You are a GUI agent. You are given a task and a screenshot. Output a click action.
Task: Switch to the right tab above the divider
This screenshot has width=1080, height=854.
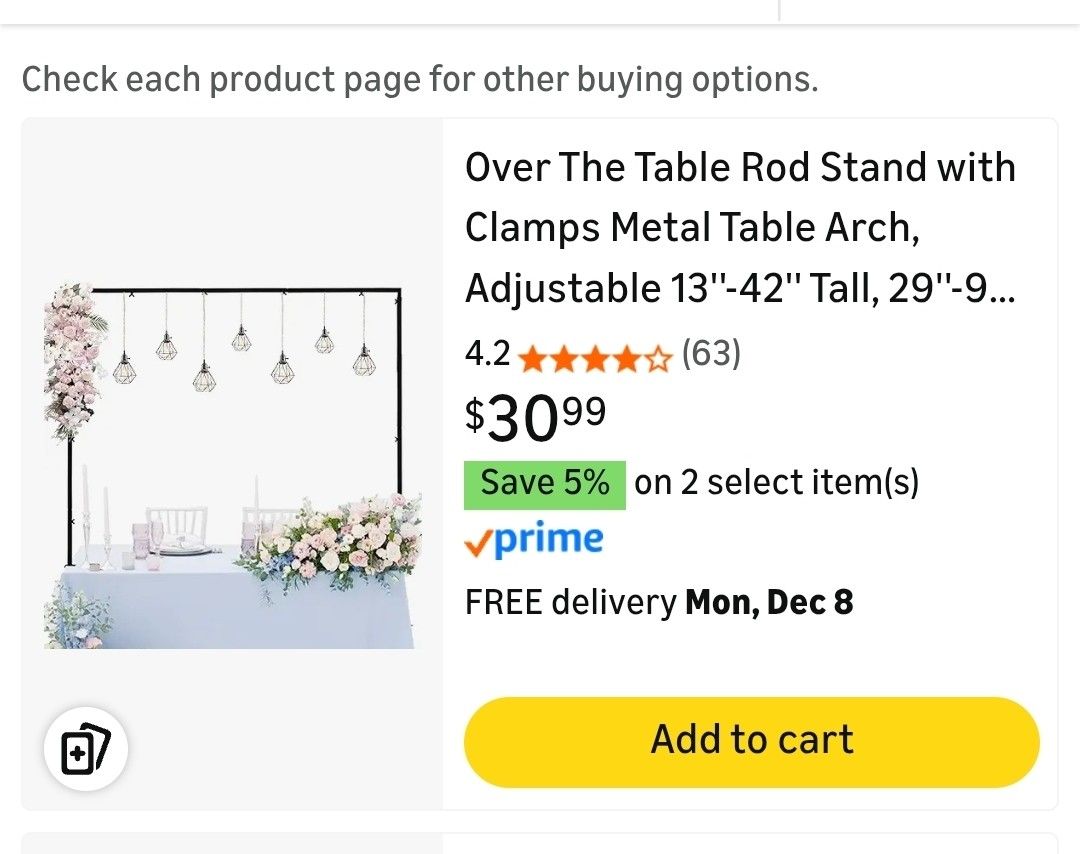click(x=930, y=8)
